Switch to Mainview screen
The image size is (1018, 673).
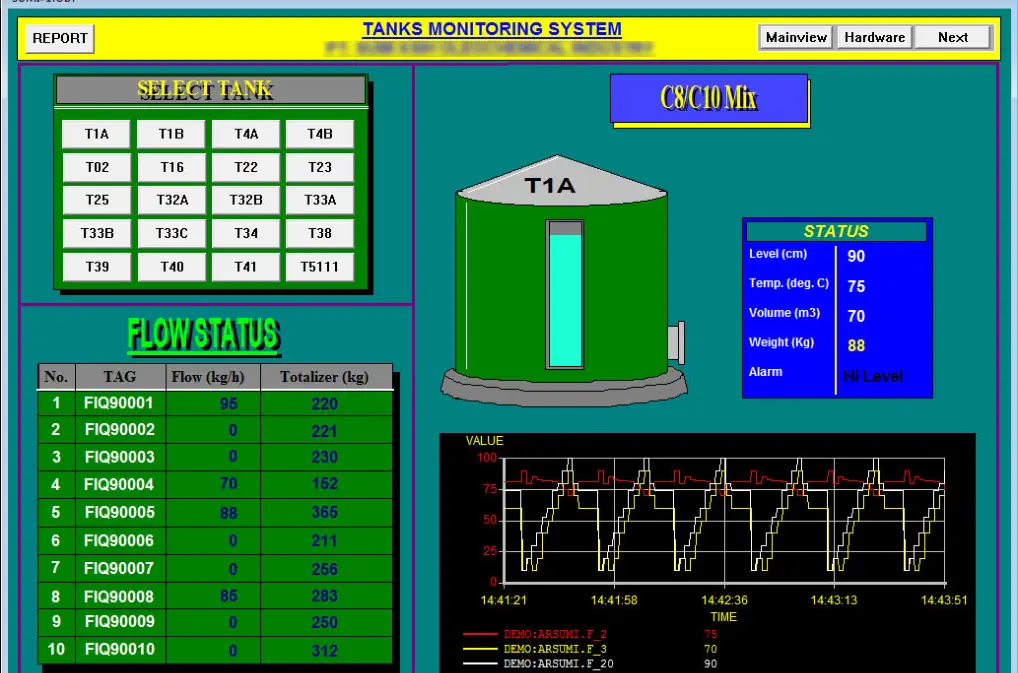(x=796, y=37)
